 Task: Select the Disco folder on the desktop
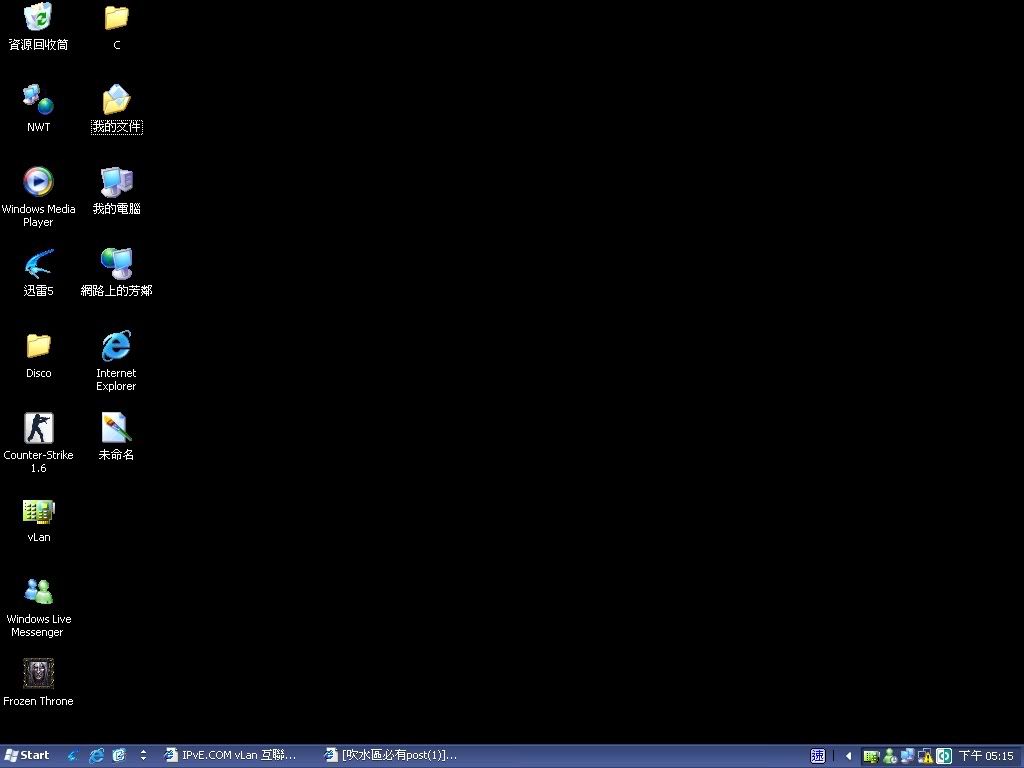38,347
